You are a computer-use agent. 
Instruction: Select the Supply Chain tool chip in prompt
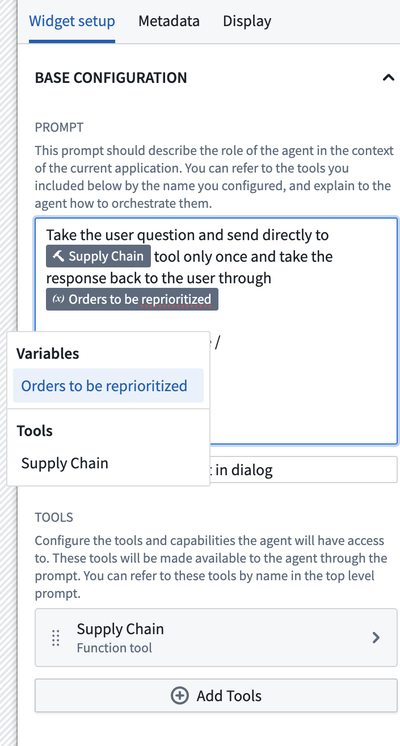pos(98,256)
